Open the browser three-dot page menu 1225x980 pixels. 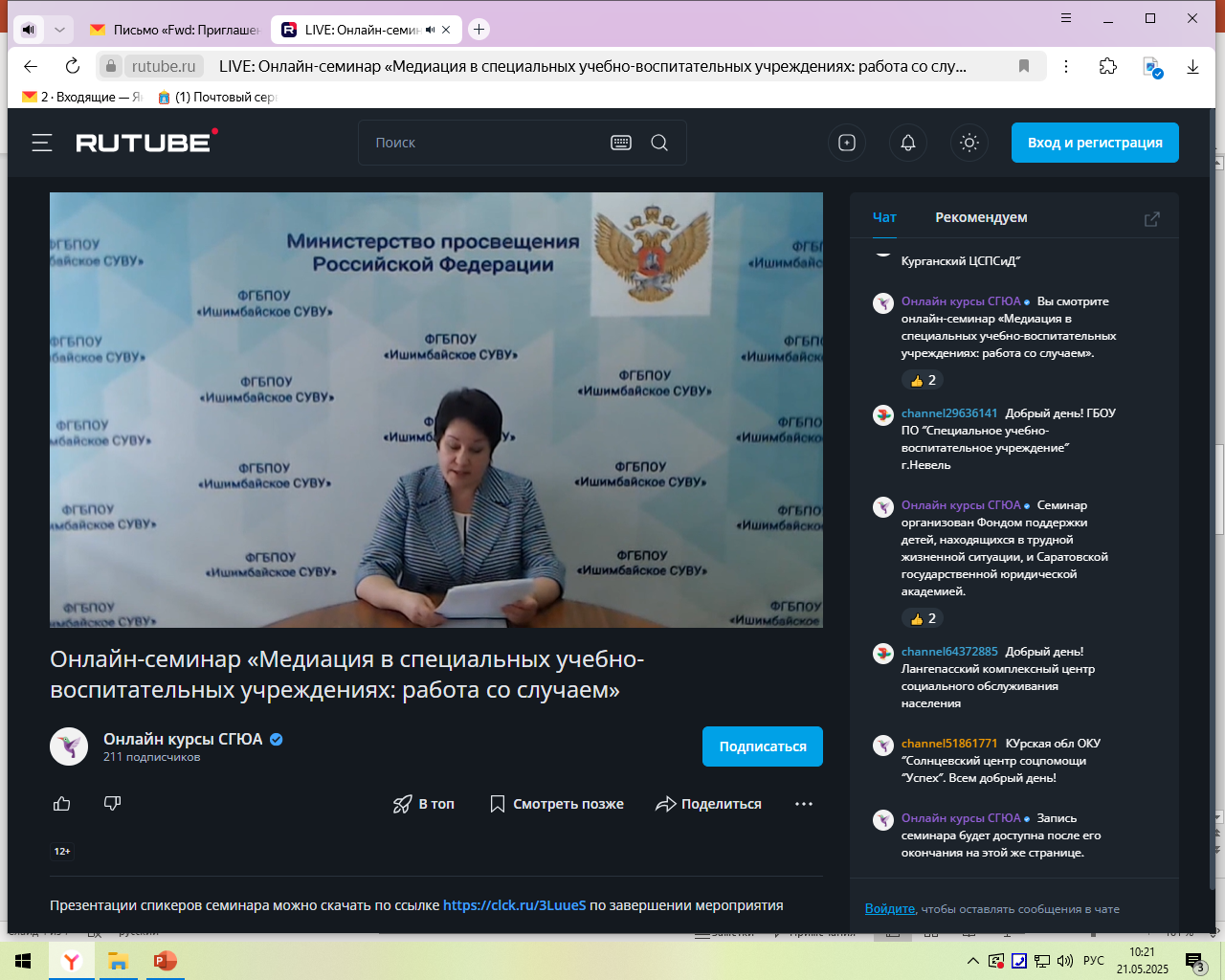click(1066, 66)
